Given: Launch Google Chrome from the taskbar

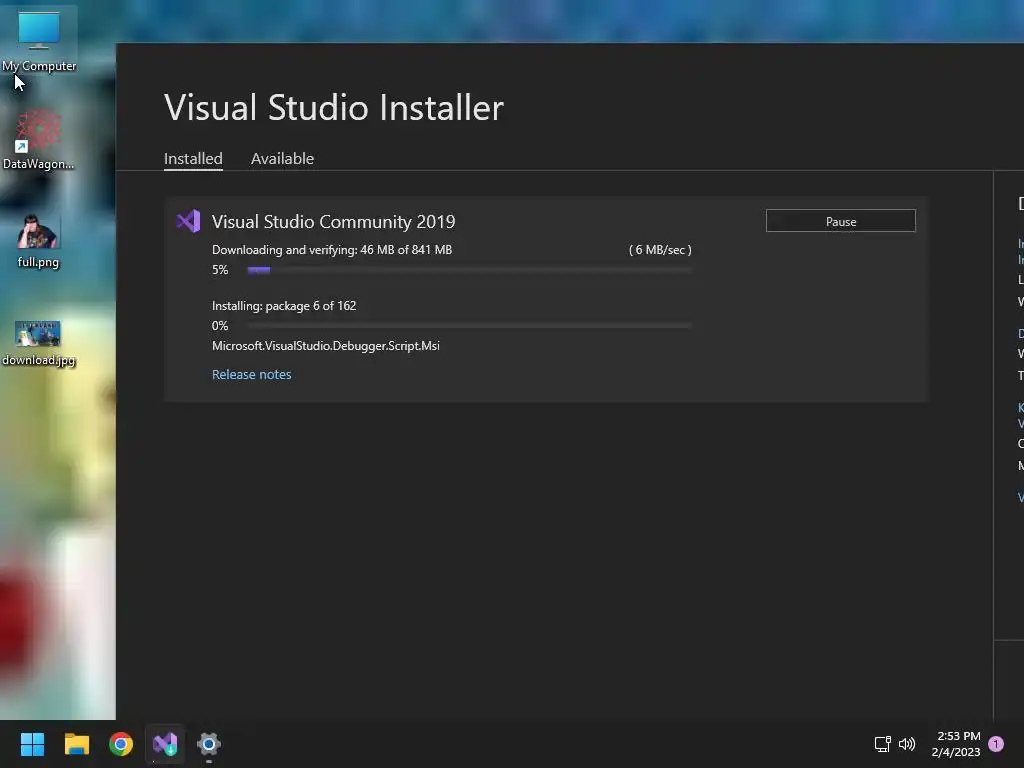Looking at the screenshot, I should pyautogui.click(x=121, y=744).
